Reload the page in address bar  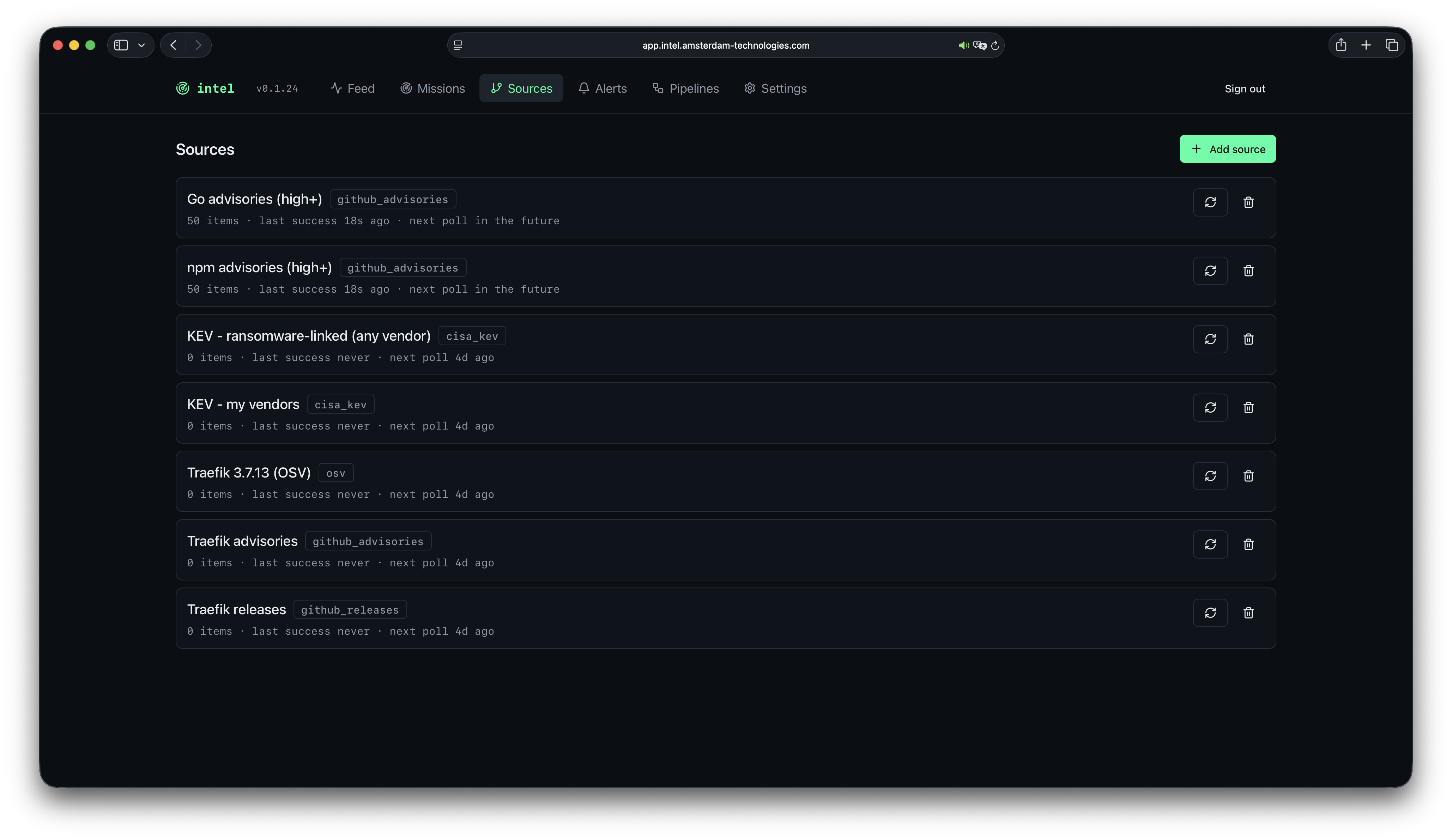click(995, 45)
